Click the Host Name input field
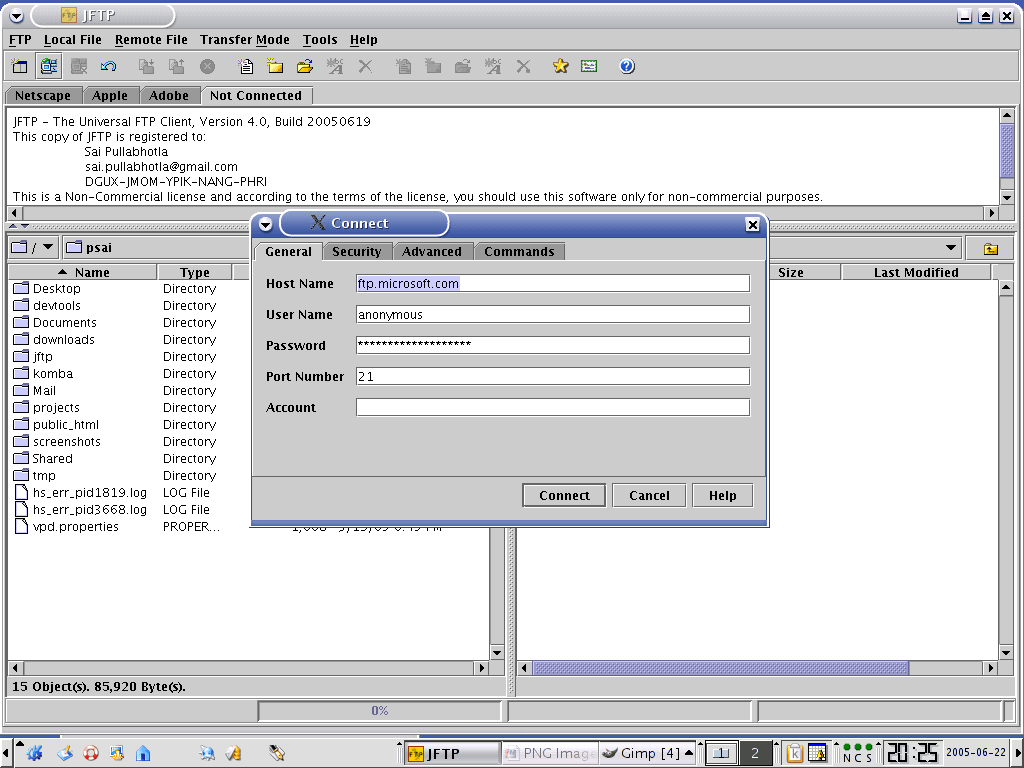The height and width of the screenshot is (768, 1024). [x=552, y=283]
